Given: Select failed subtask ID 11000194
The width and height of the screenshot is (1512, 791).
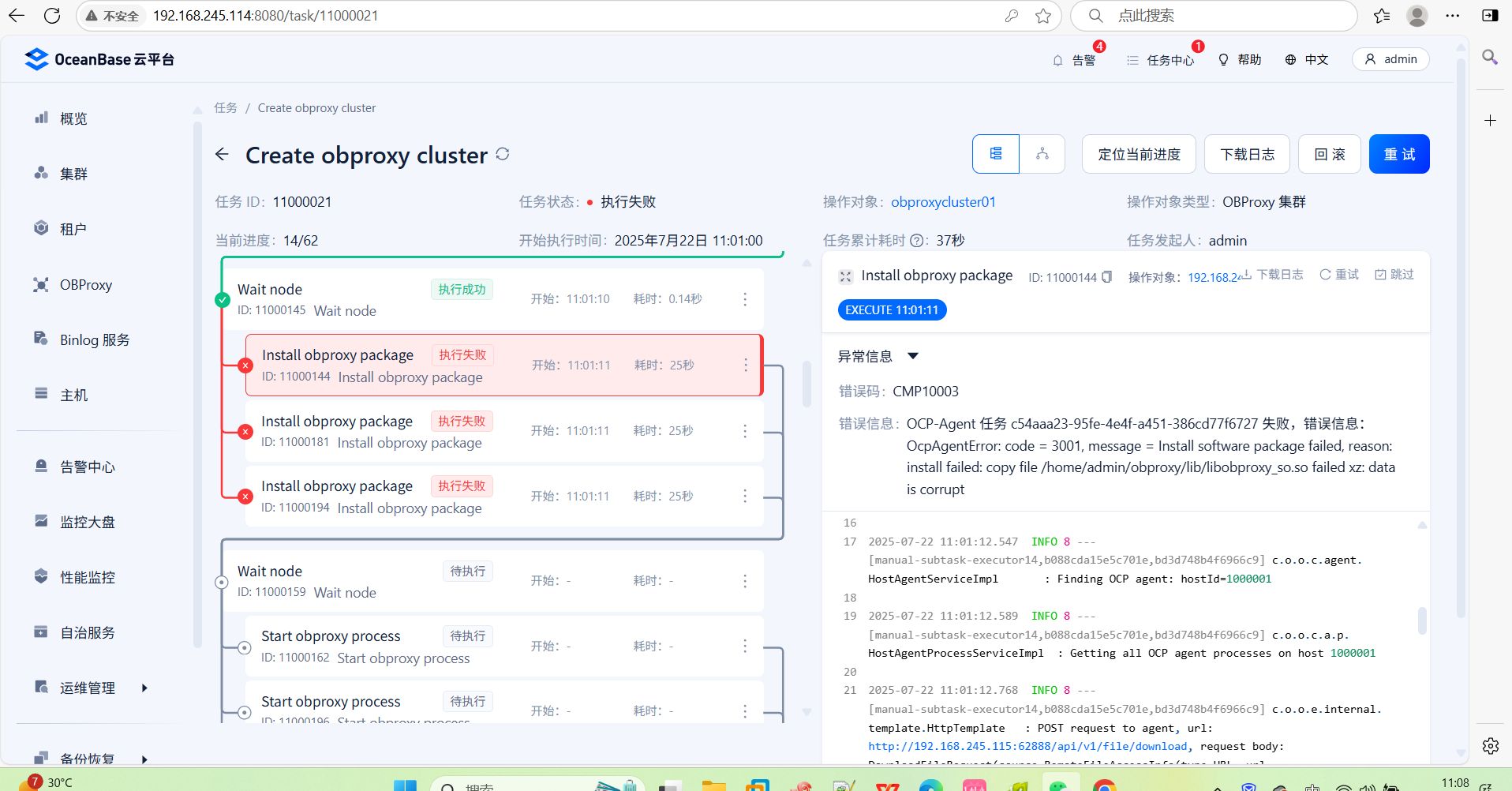Looking at the screenshot, I should coord(504,496).
